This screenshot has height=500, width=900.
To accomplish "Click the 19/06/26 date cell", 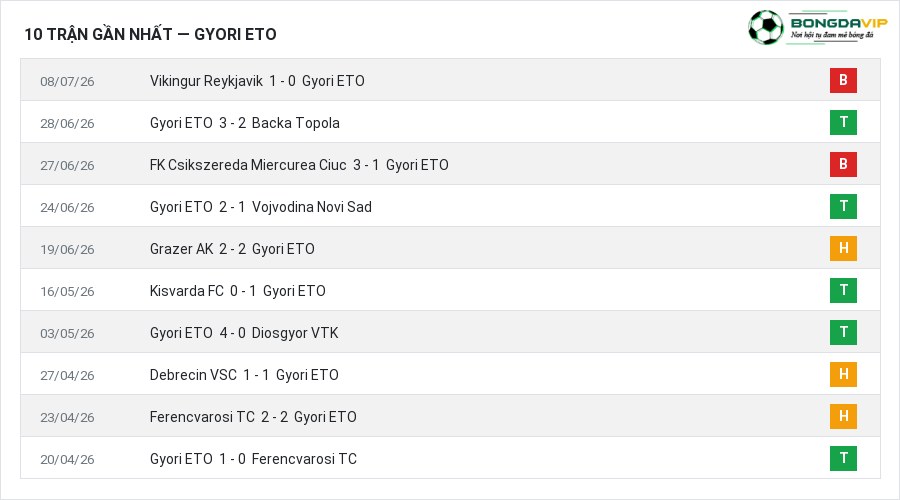I will [67, 250].
